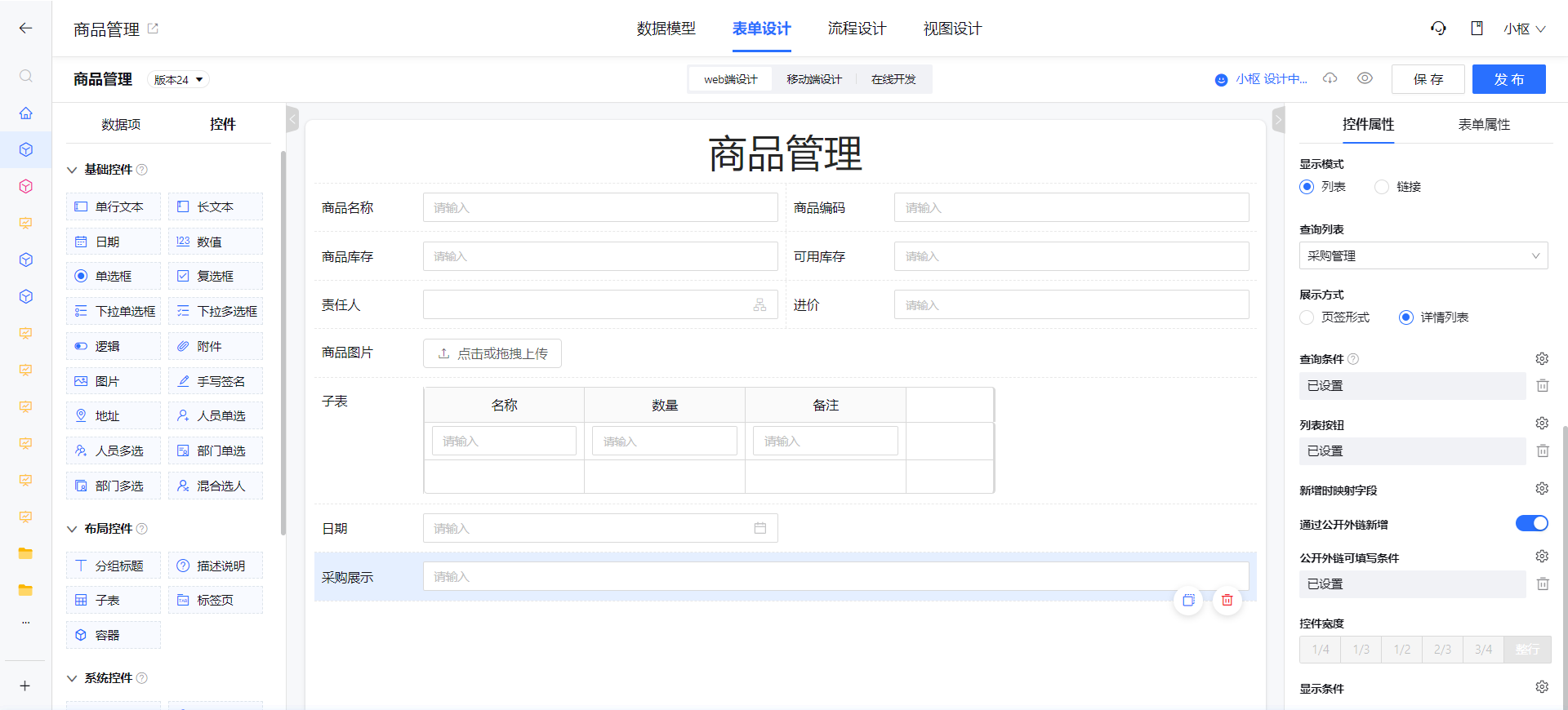Click the headset support icon
1568x710 pixels.
(1438, 29)
